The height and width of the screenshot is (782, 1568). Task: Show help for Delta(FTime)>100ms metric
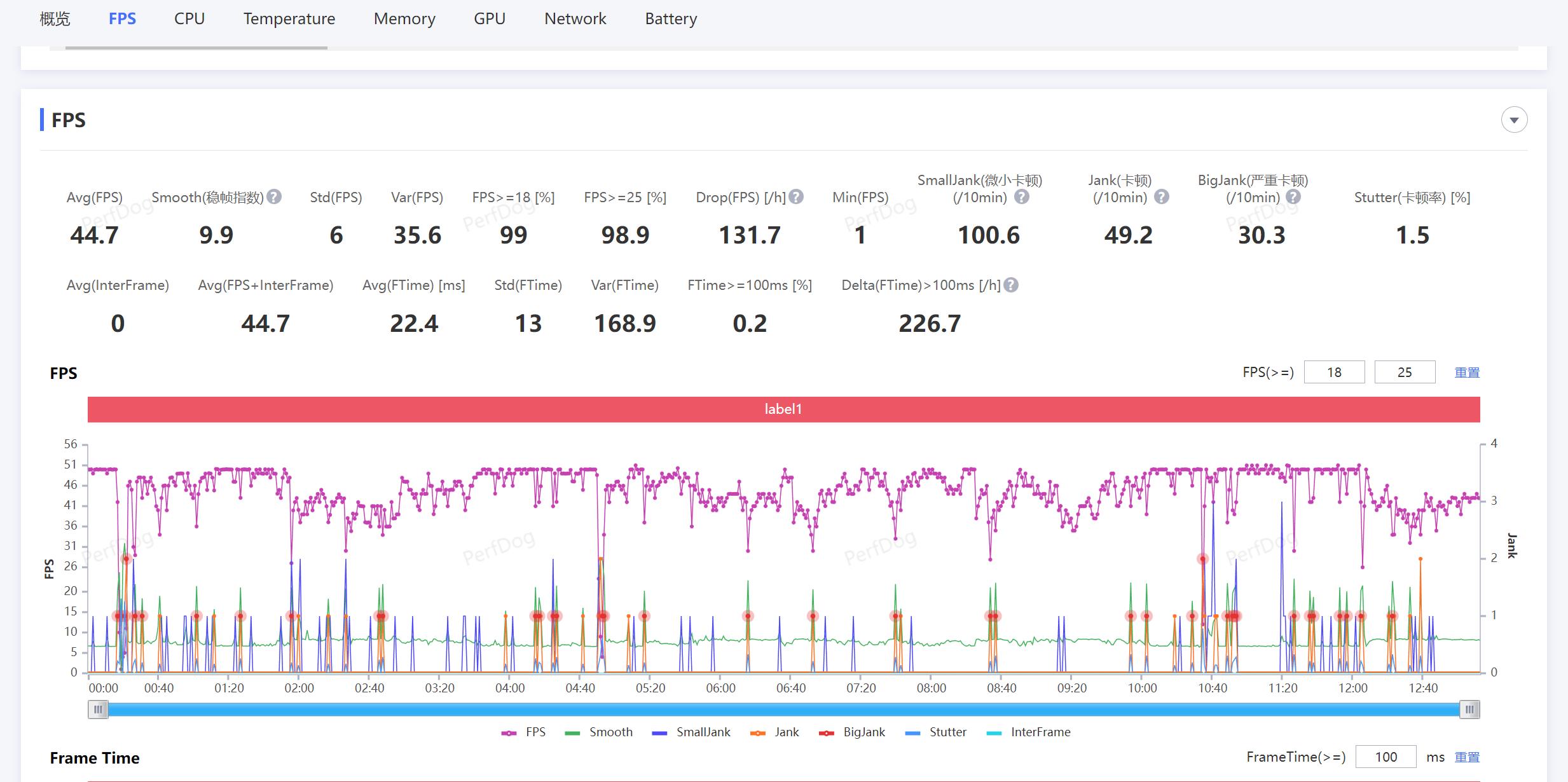(1011, 285)
